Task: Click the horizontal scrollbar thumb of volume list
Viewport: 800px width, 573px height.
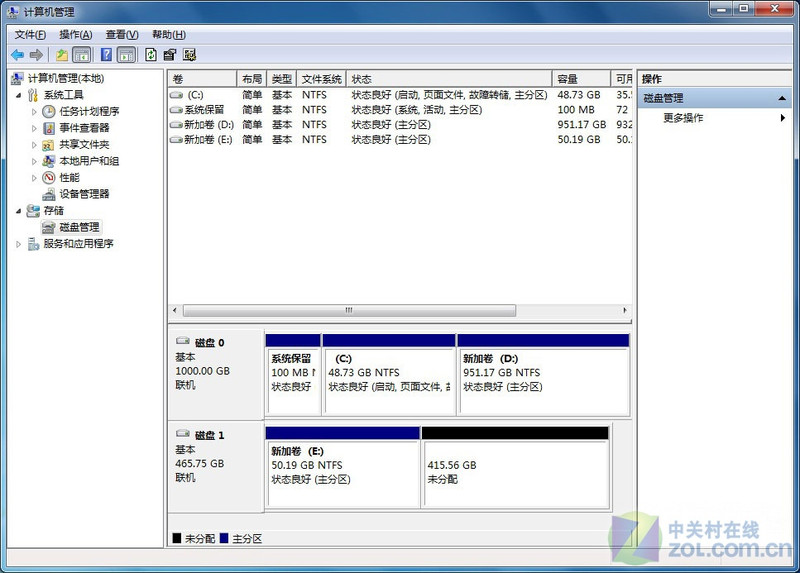Action: point(349,310)
